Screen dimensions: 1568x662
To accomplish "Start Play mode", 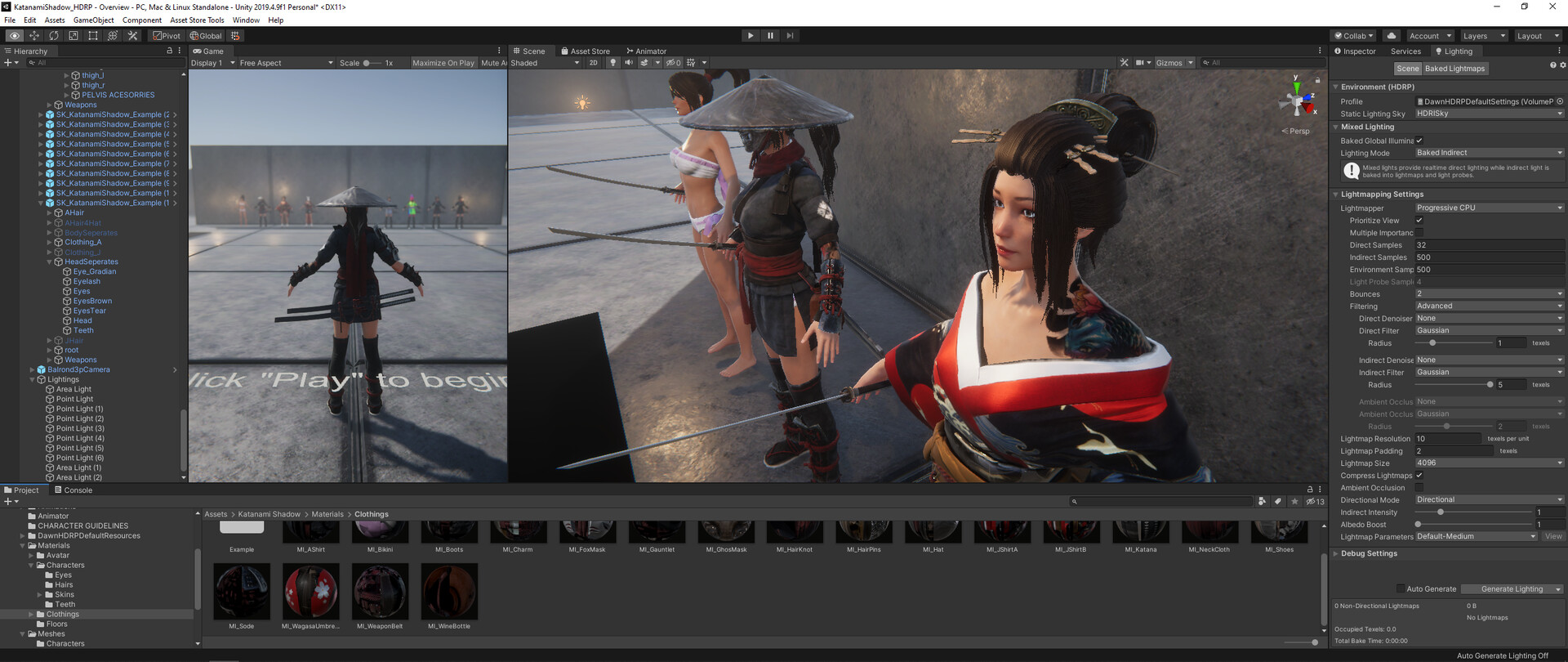I will 750,36.
